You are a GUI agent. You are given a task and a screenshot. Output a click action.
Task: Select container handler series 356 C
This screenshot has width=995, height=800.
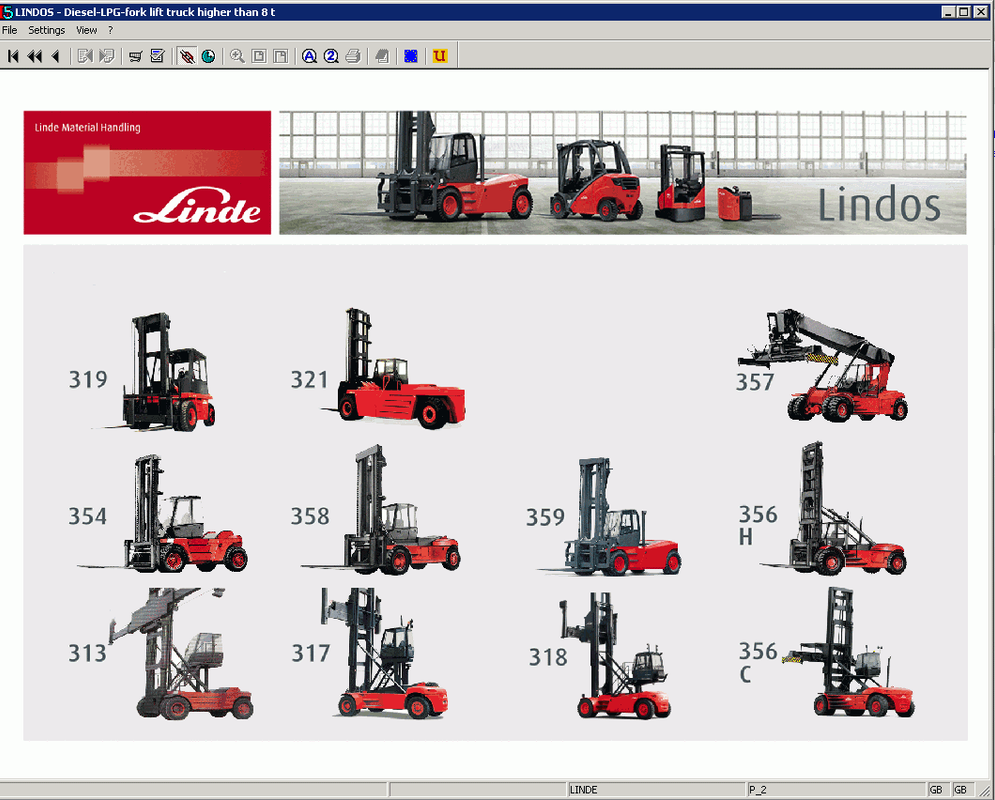click(x=827, y=653)
